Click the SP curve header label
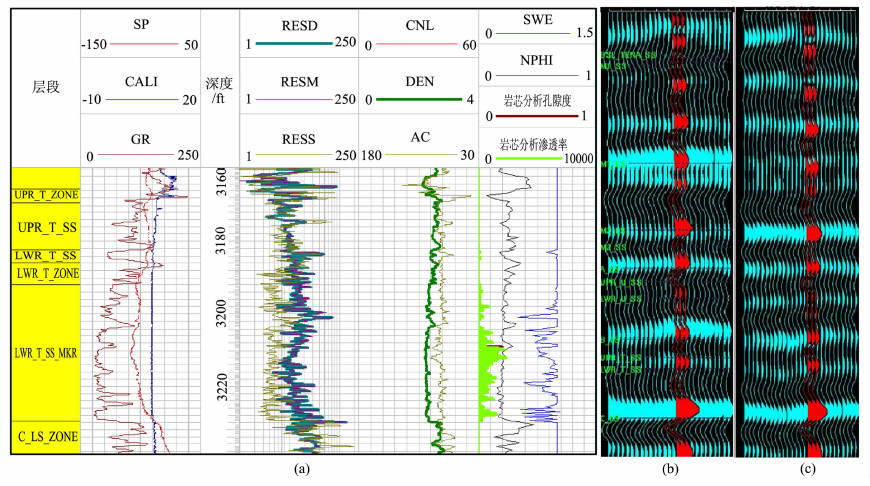Viewport: 870px width, 486px height. tap(139, 23)
